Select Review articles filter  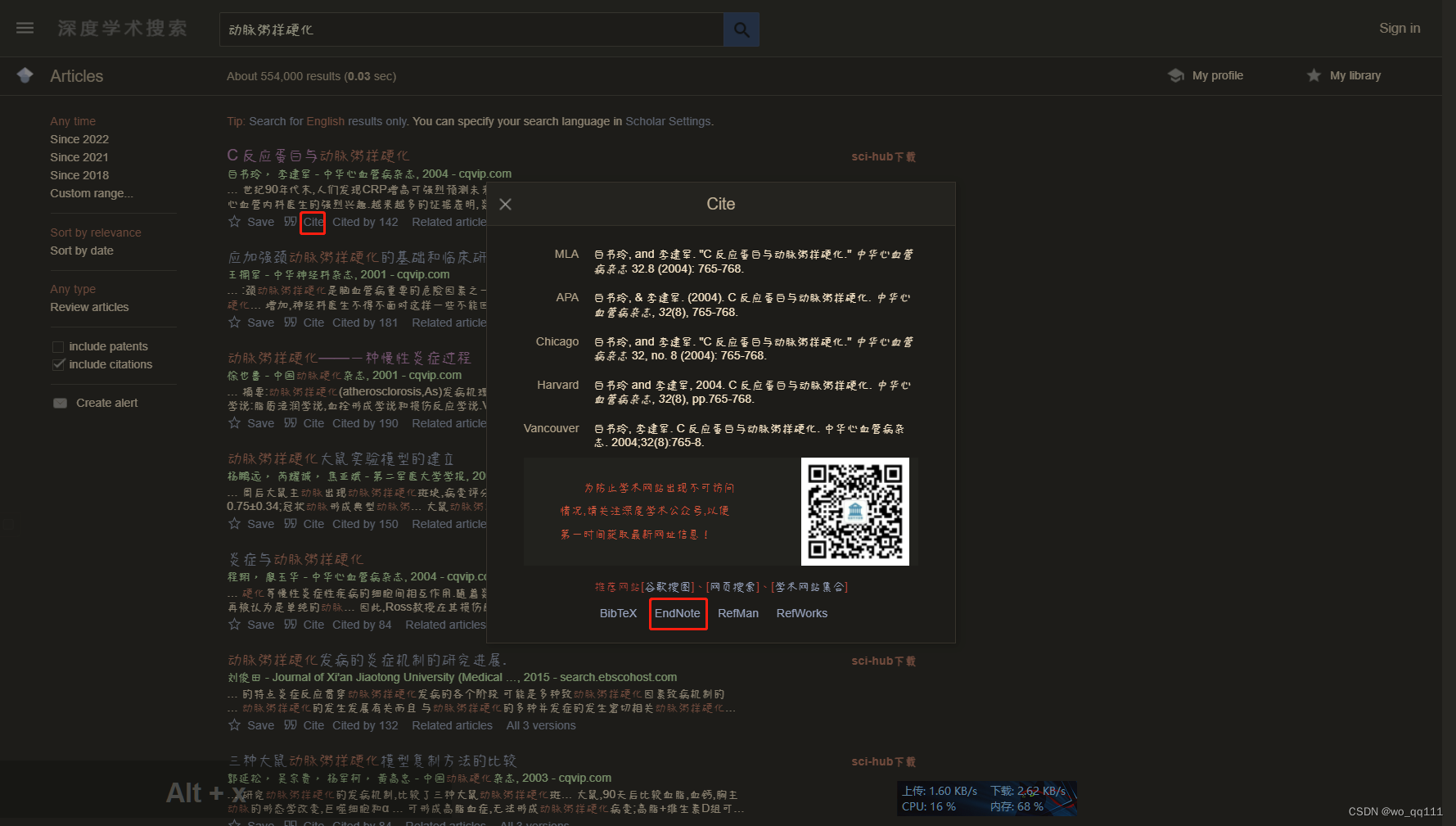tap(89, 307)
